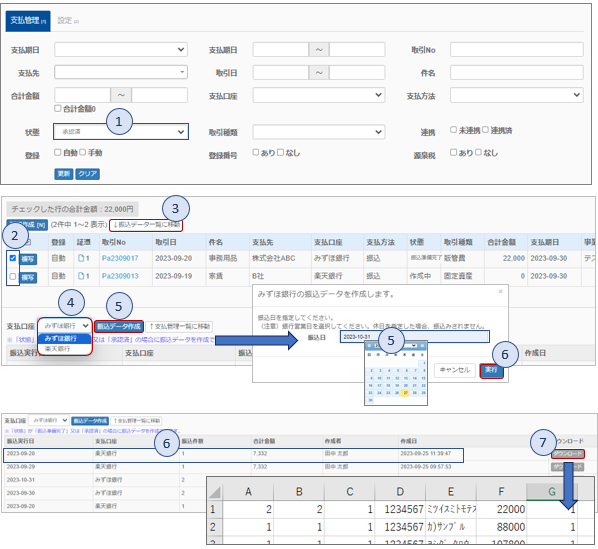The width and height of the screenshot is (598, 549).
Task: Open the 支払方法 dropdown
Action: 516,95
